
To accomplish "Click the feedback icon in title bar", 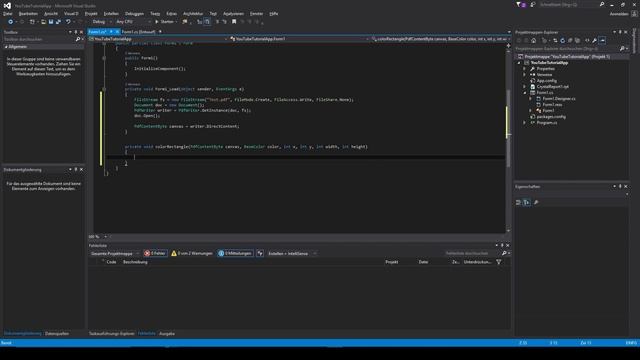I will pyautogui.click(x=533, y=4).
